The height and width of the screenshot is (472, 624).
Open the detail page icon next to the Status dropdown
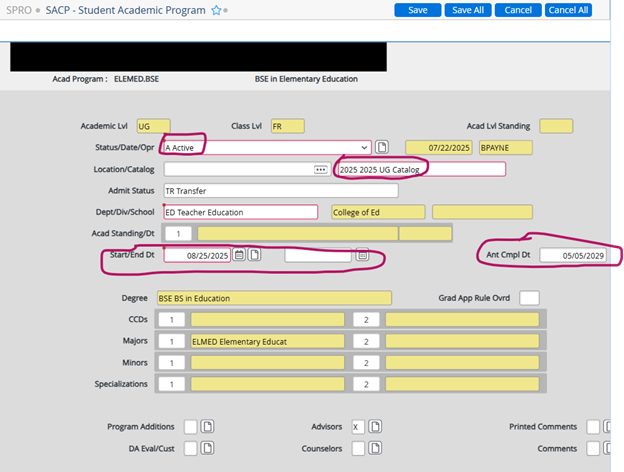(381, 148)
